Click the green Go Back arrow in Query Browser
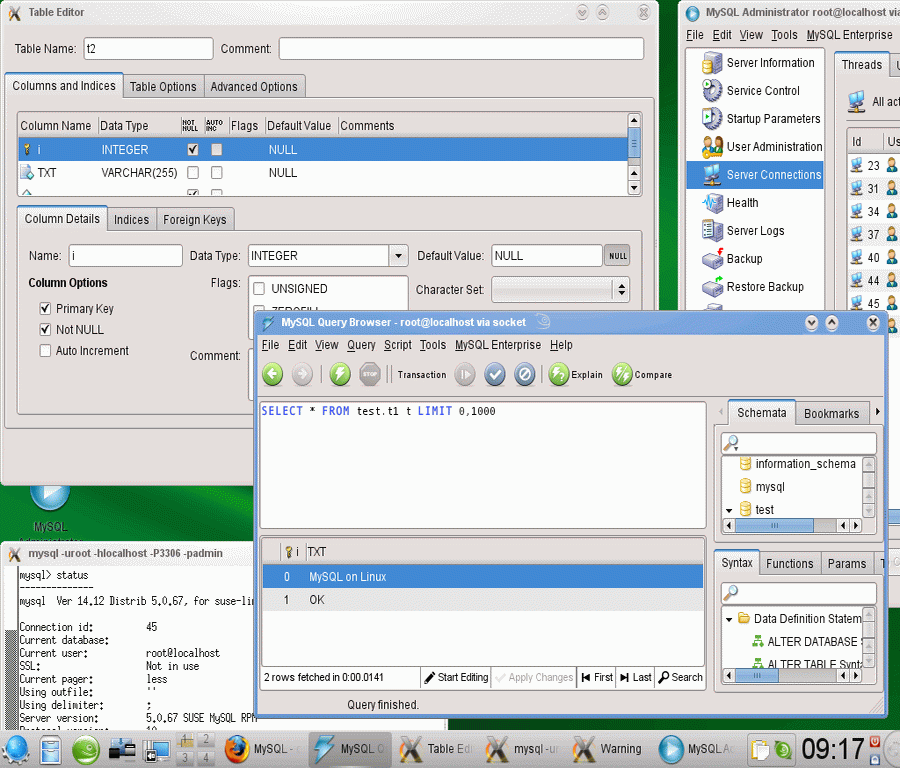The width and height of the screenshot is (900, 768). [273, 374]
